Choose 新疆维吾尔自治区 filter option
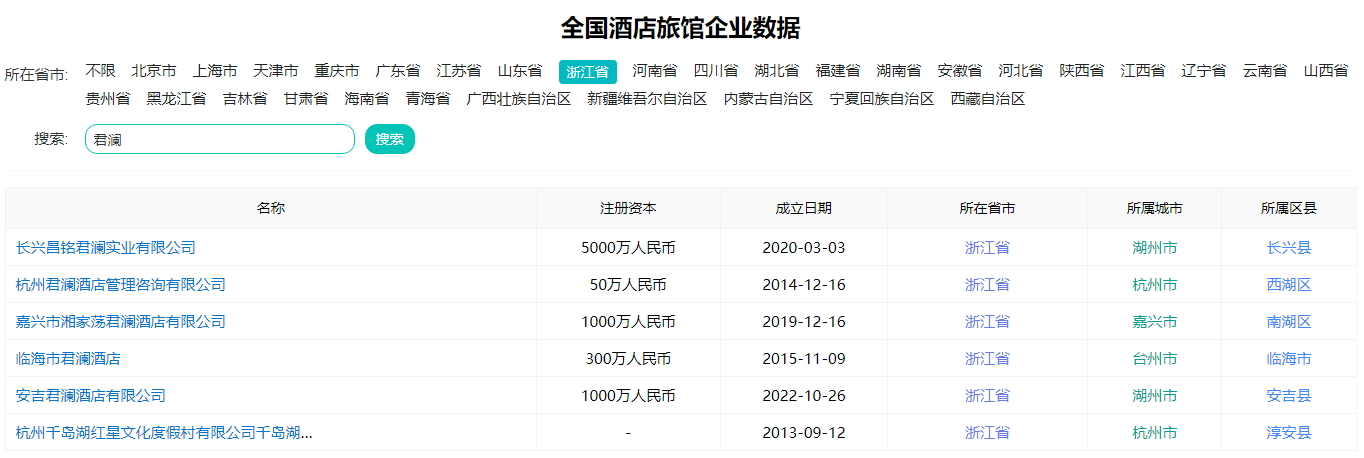Image resolution: width=1364 pixels, height=458 pixels. (x=647, y=99)
